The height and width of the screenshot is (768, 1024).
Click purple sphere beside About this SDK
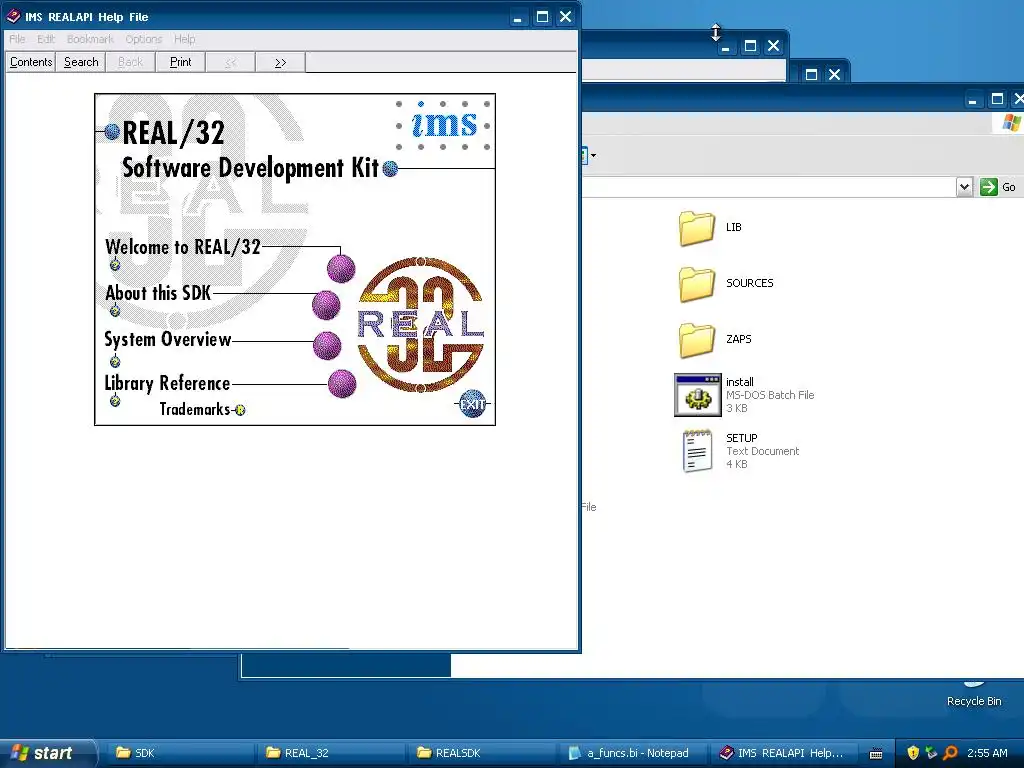click(326, 305)
